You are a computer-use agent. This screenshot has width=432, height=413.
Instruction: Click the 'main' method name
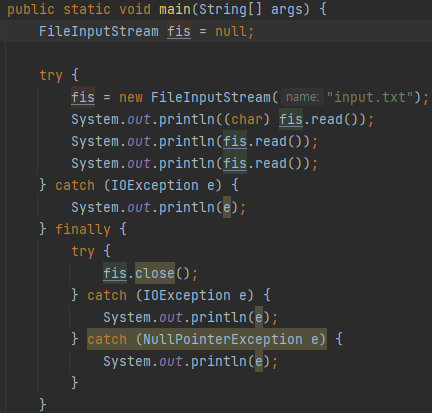(x=175, y=10)
